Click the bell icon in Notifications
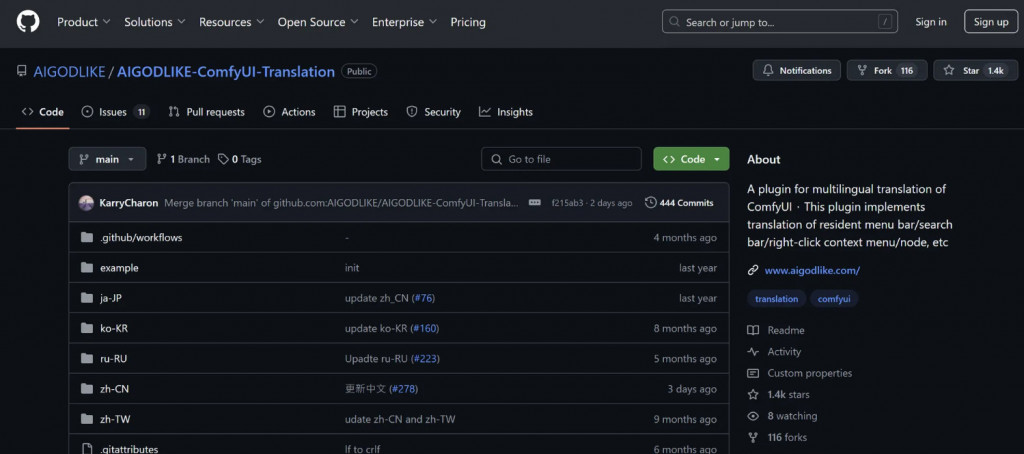 coord(768,71)
